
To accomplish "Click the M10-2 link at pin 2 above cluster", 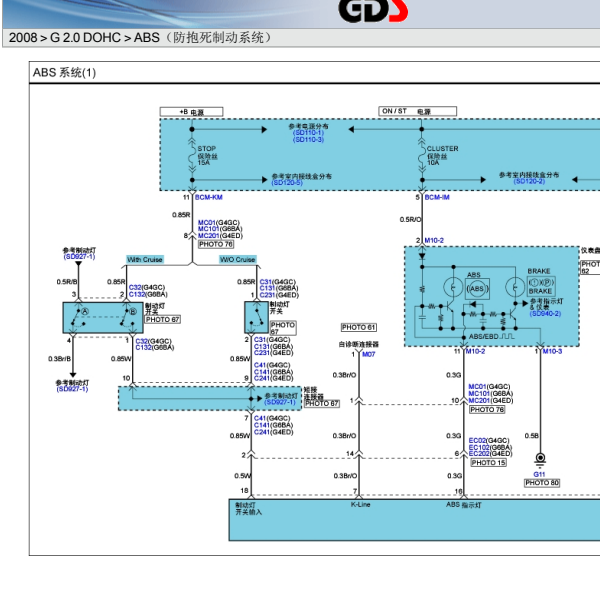I will [434, 240].
